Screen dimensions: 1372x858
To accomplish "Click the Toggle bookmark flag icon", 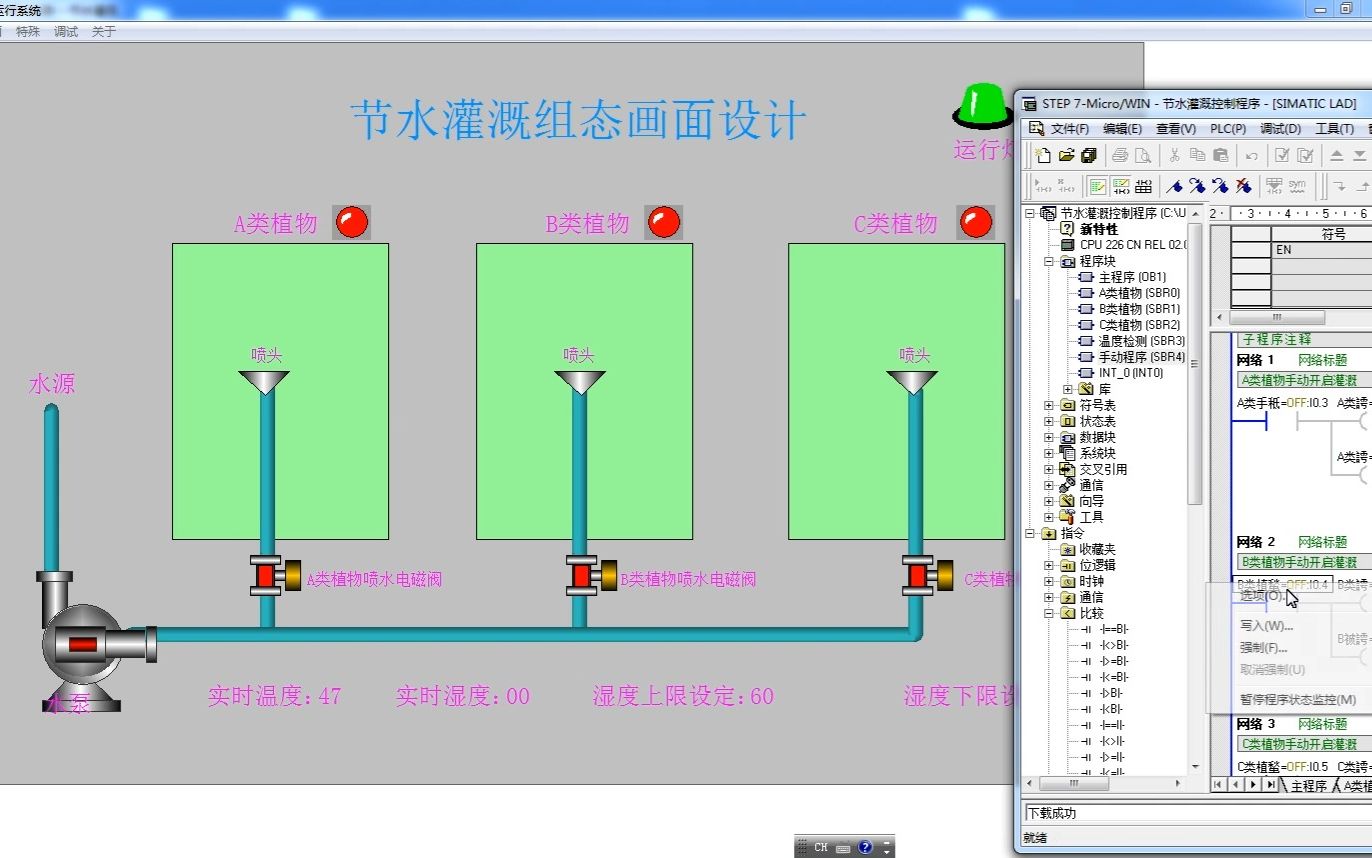I will click(1175, 186).
